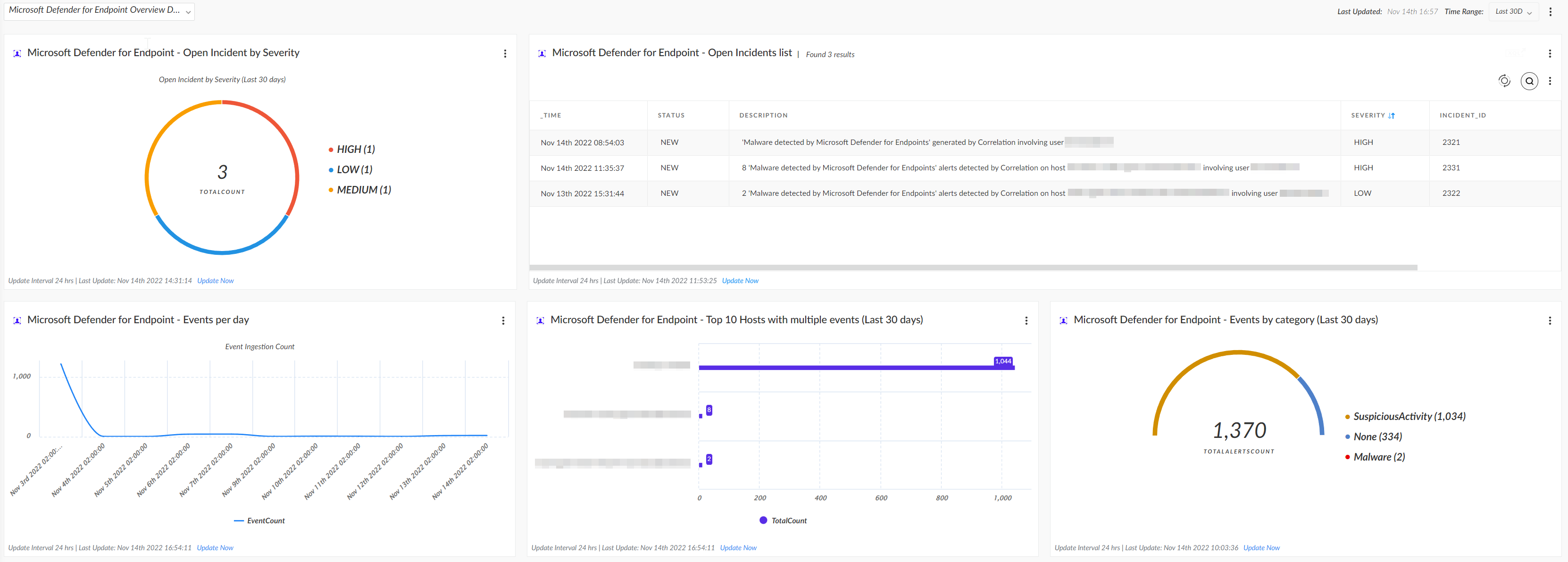The width and height of the screenshot is (1568, 562).
Task: Open the table options kebab beside the search icon
Action: click(1550, 81)
